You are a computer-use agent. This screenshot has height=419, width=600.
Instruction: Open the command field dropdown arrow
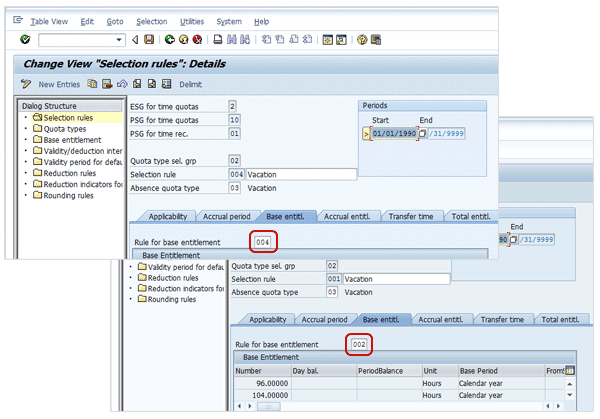pos(119,40)
